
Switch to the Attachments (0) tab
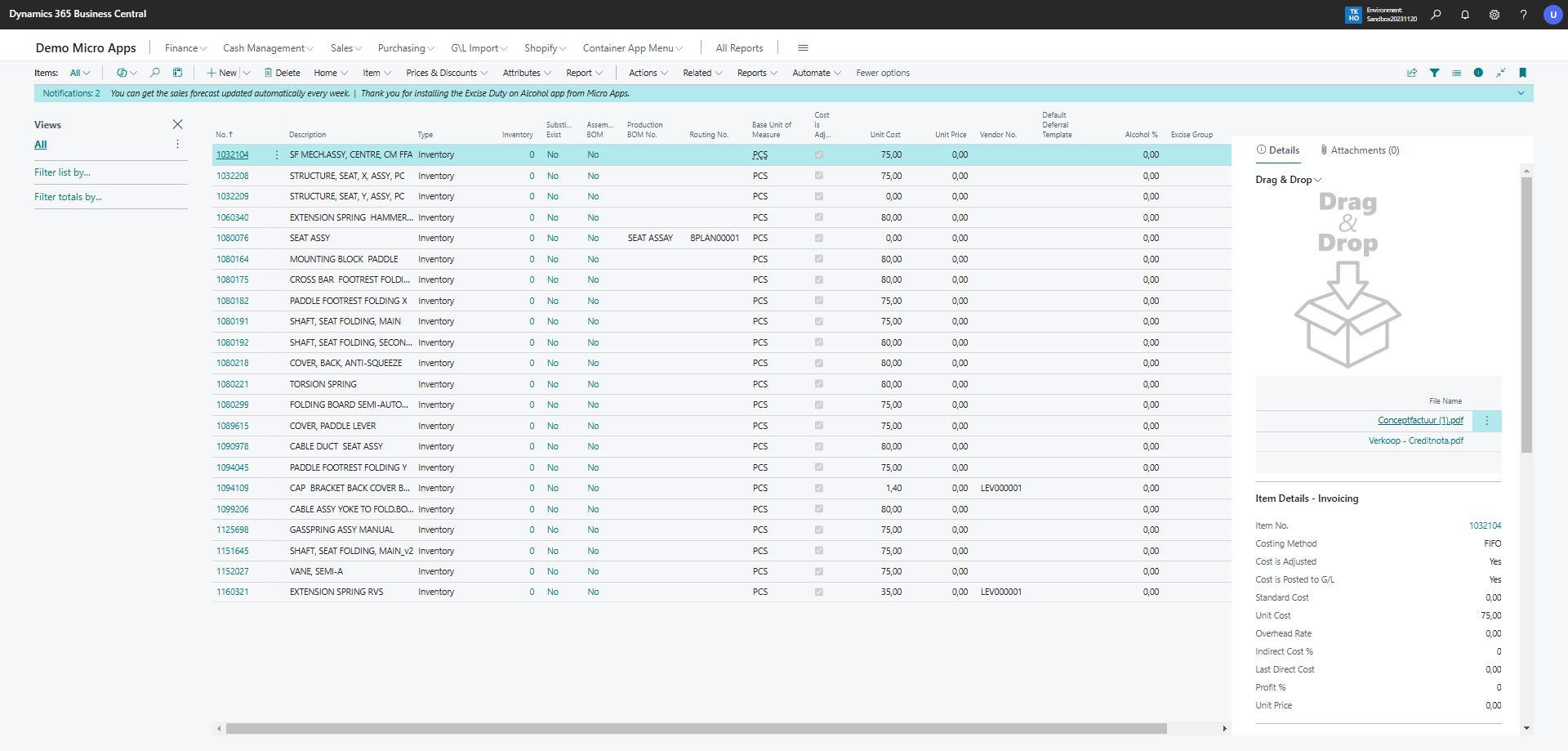coord(1360,150)
